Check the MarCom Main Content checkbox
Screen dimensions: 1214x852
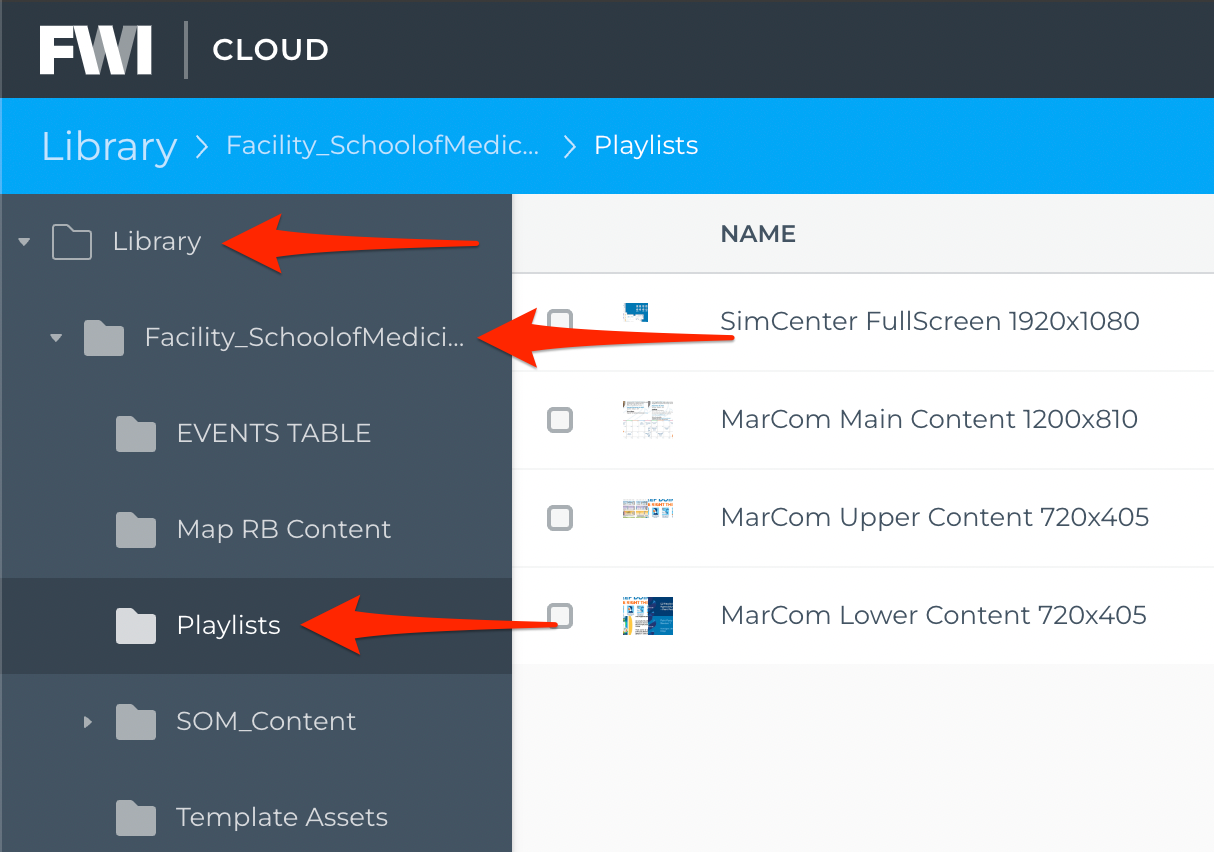(x=560, y=420)
